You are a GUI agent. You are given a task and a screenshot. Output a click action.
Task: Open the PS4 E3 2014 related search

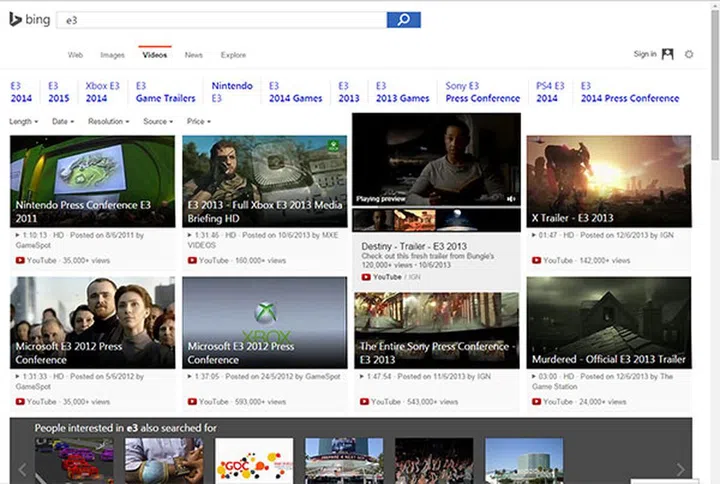550,92
